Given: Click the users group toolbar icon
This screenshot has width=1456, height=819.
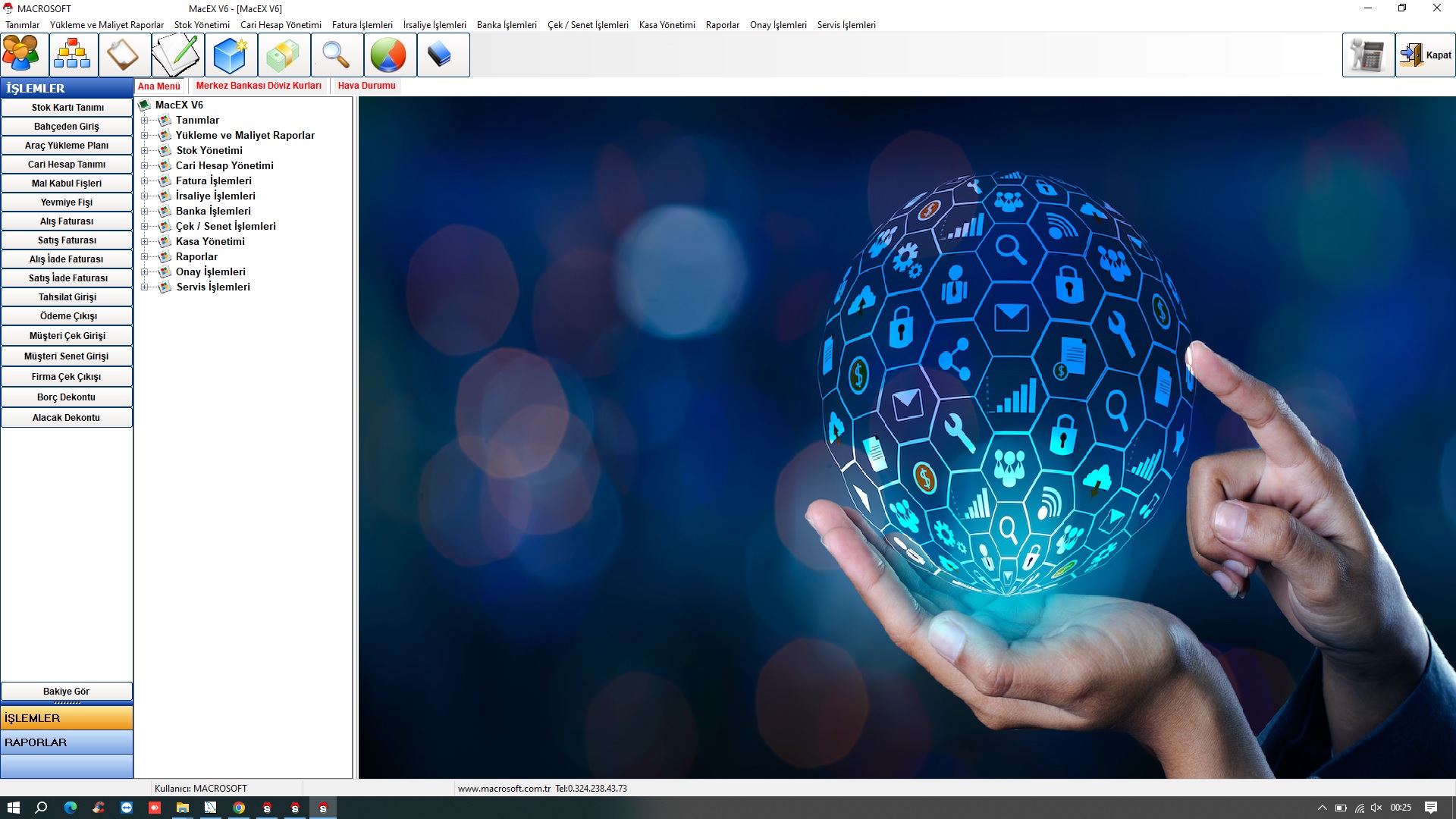Looking at the screenshot, I should [21, 55].
